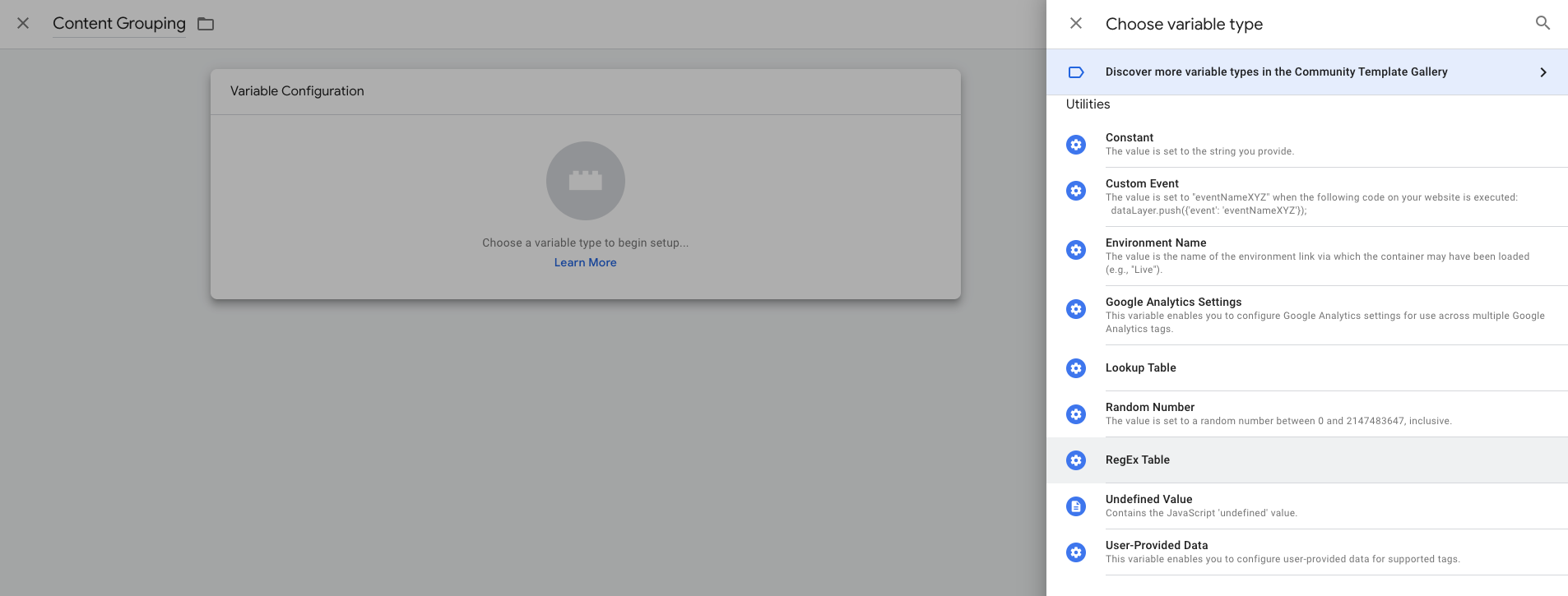
Task: Click the Custom Event gear icon
Action: click(x=1076, y=191)
